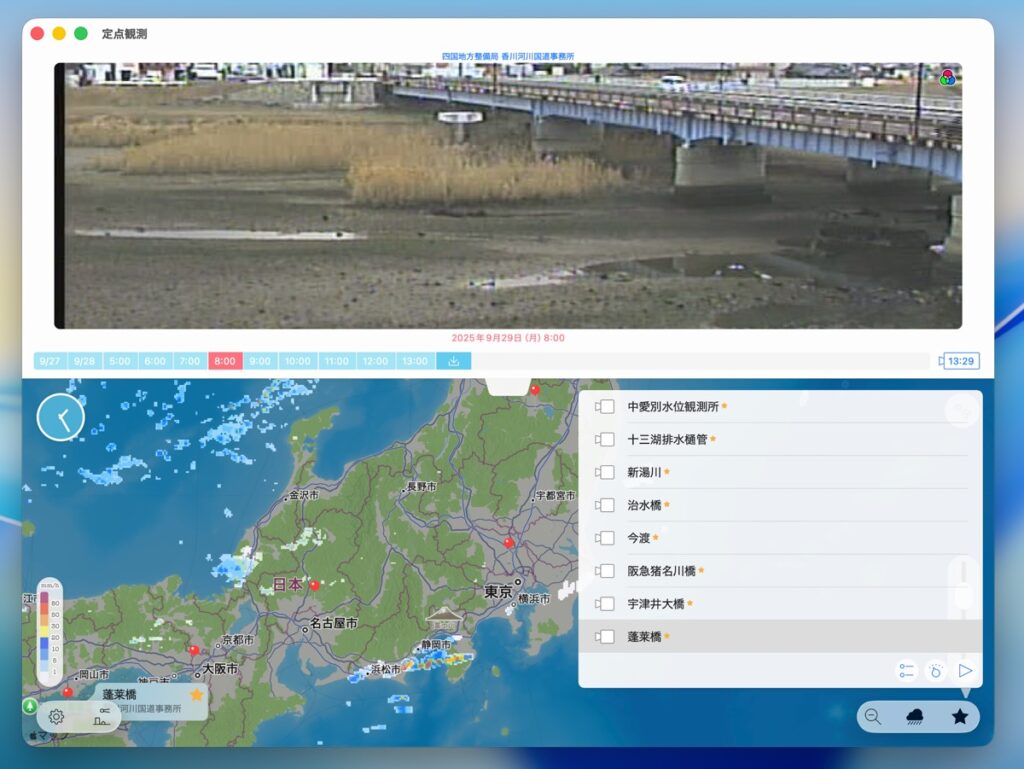Click the red map pin near 日本 label
The image size is (1024, 769).
click(315, 585)
